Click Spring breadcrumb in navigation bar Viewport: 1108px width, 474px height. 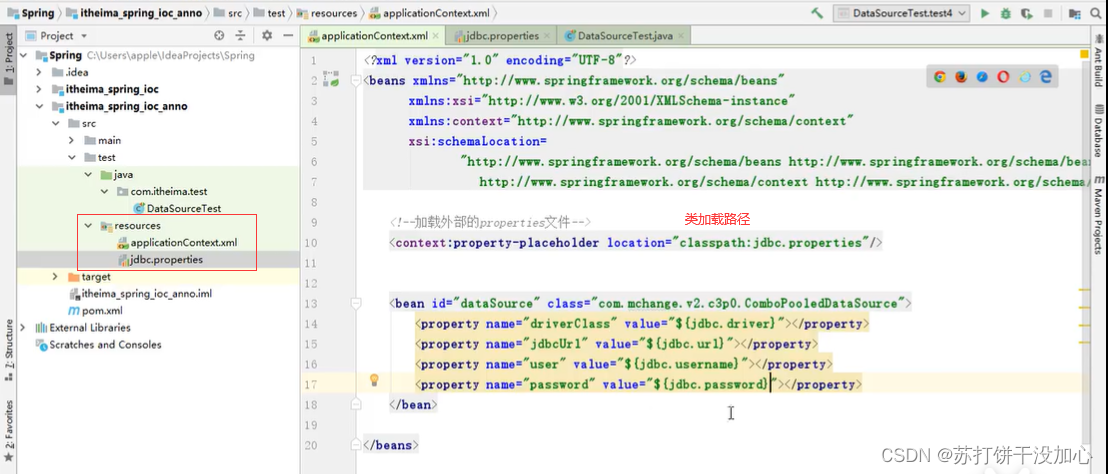(x=30, y=13)
